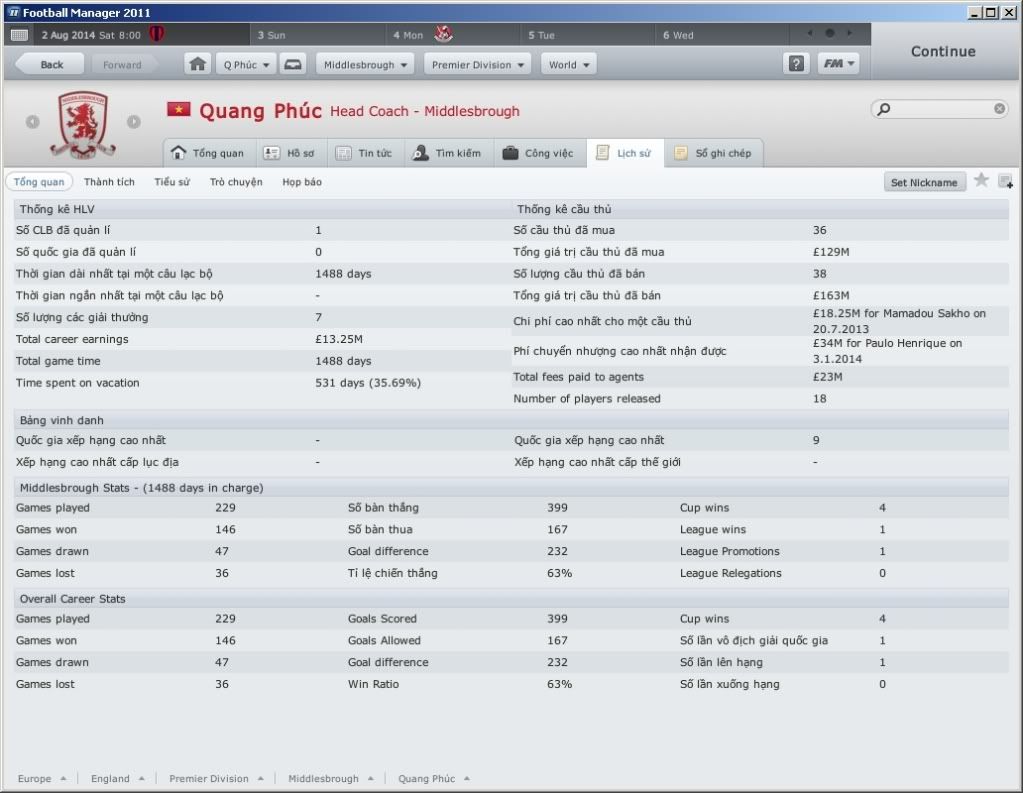Viewport: 1023px width, 793px height.
Task: Open the Tiểu sử sub-tab
Action: pos(172,181)
